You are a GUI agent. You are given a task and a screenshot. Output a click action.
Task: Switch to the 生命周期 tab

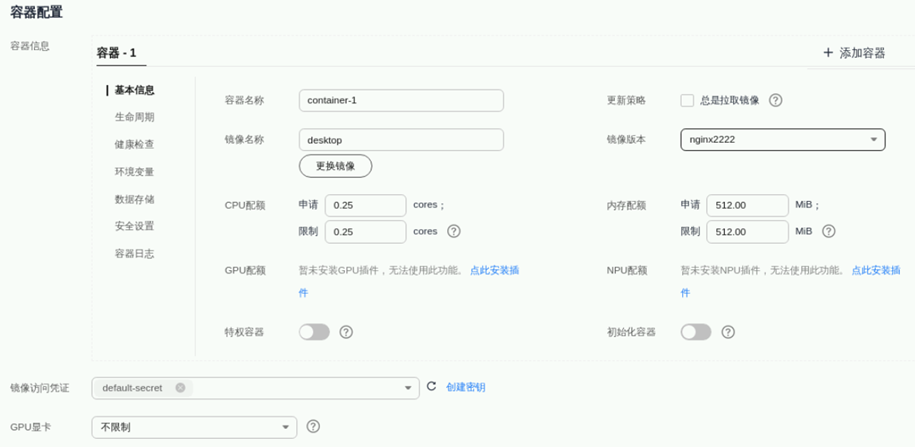coord(134,117)
